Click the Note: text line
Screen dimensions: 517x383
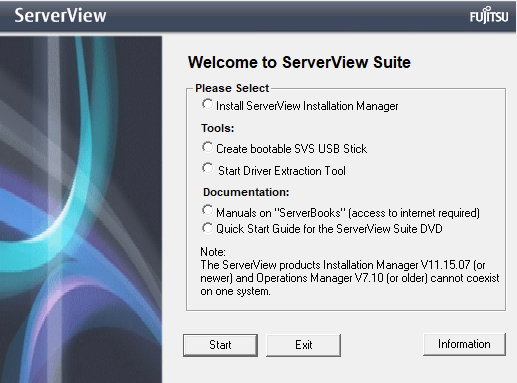213,252
